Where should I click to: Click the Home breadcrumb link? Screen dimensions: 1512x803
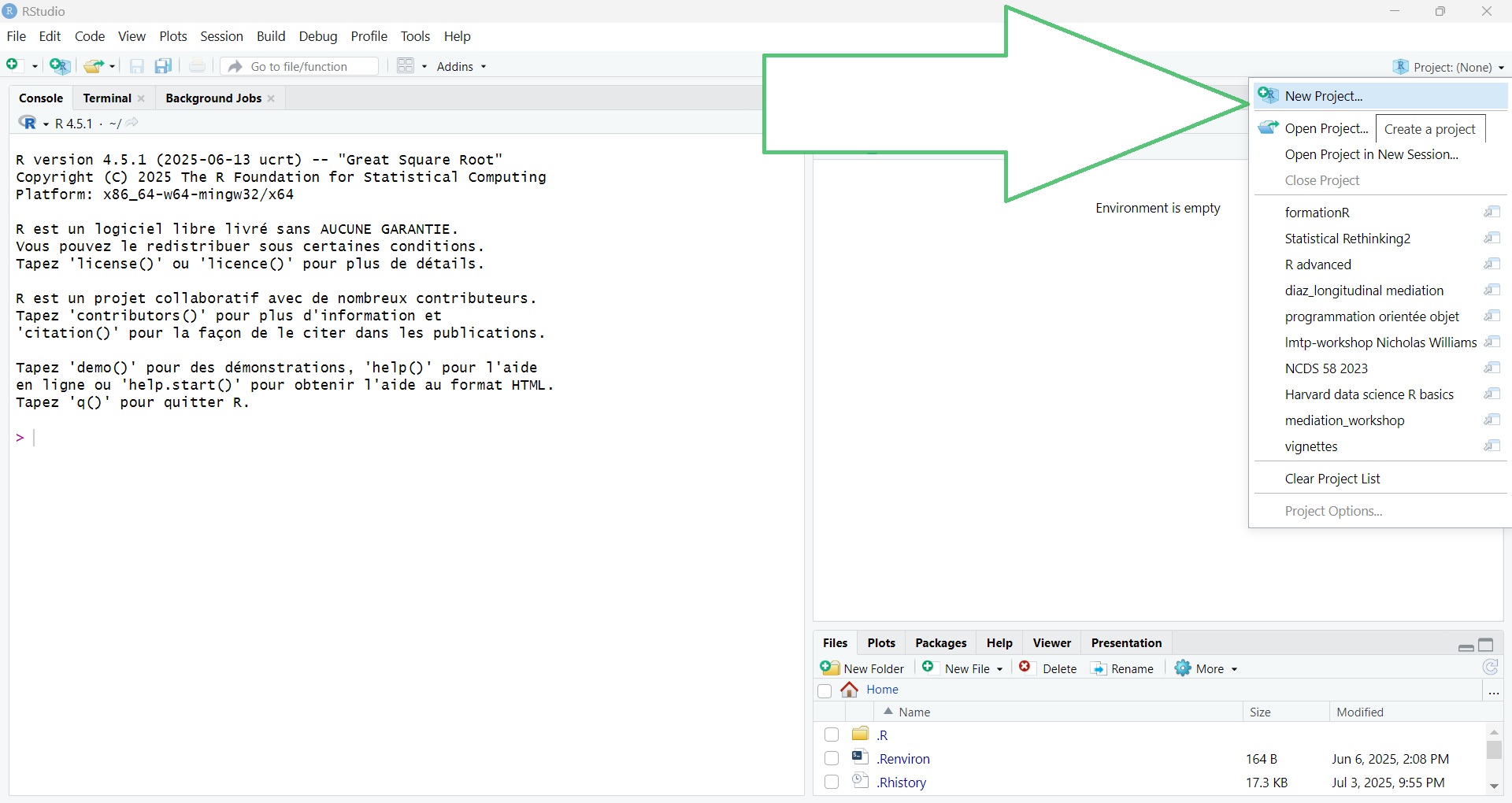click(882, 690)
